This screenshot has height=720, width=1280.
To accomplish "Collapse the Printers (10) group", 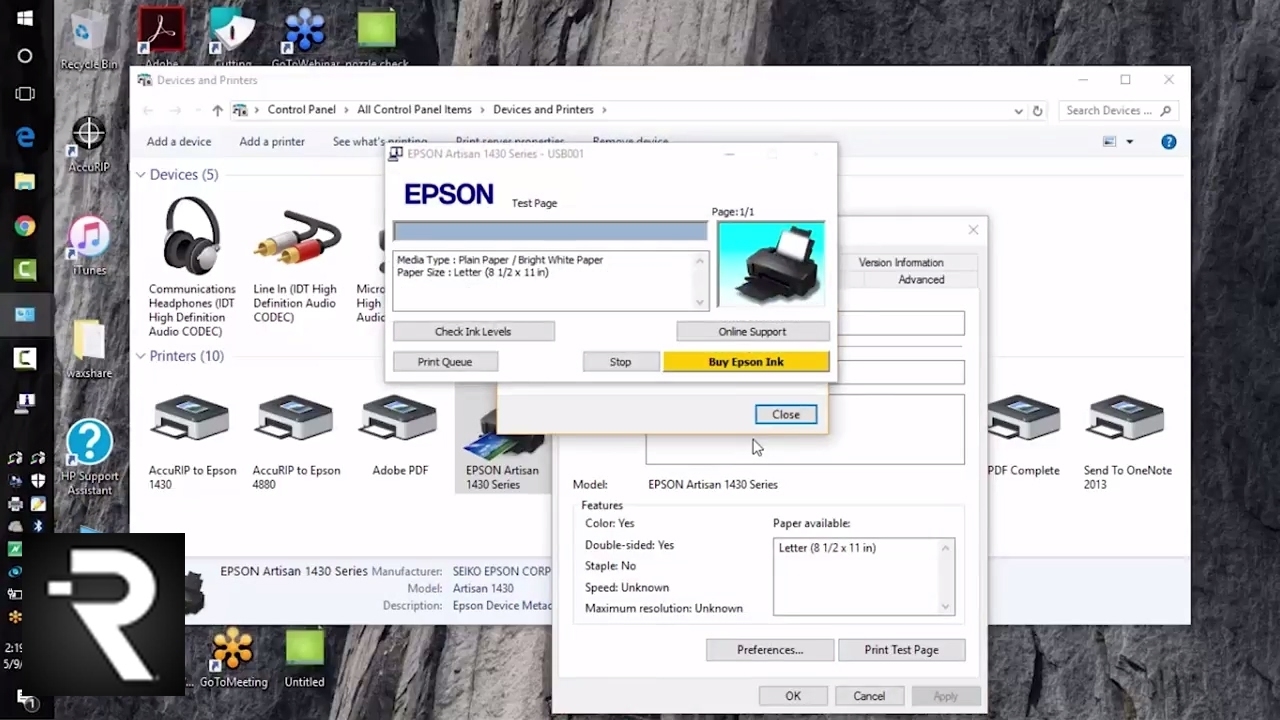I will 141,356.
